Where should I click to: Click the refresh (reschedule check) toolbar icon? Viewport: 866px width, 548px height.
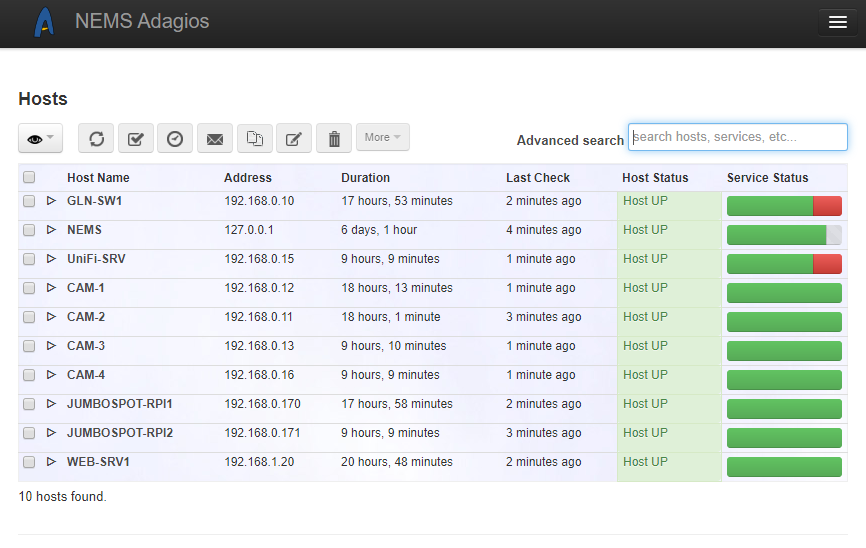[x=96, y=138]
